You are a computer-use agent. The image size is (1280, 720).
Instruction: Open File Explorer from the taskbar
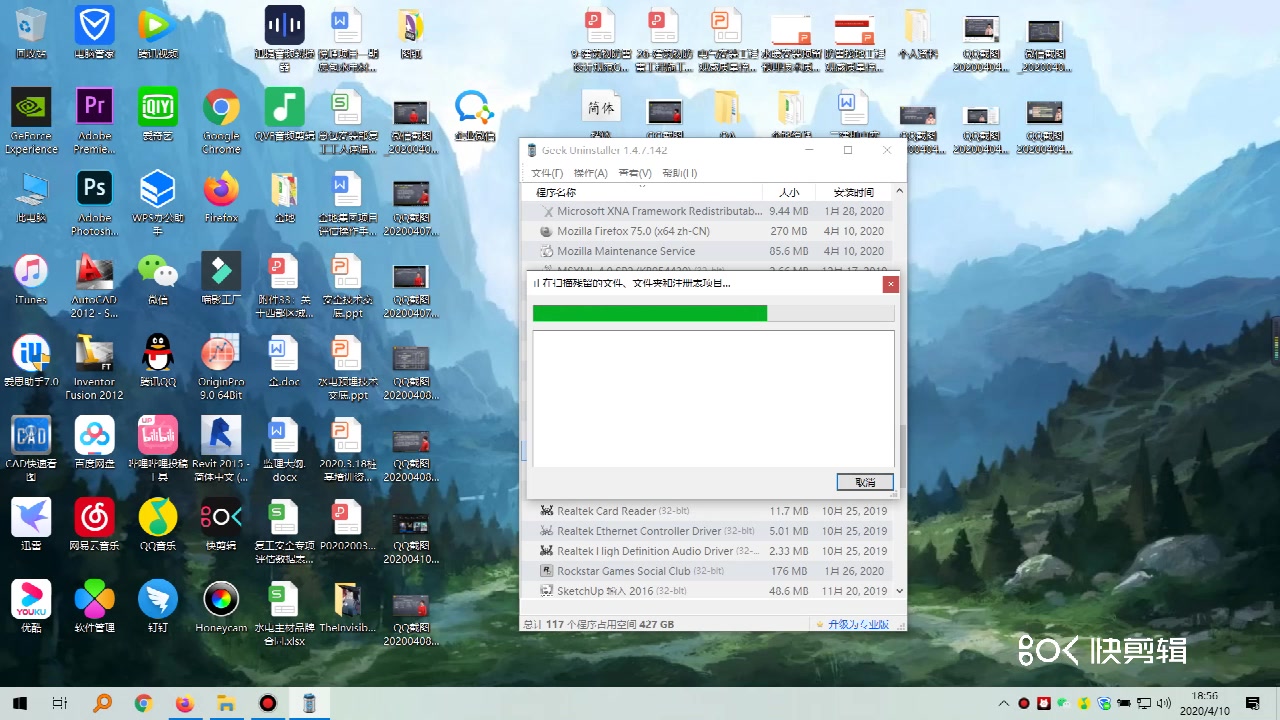pyautogui.click(x=226, y=703)
